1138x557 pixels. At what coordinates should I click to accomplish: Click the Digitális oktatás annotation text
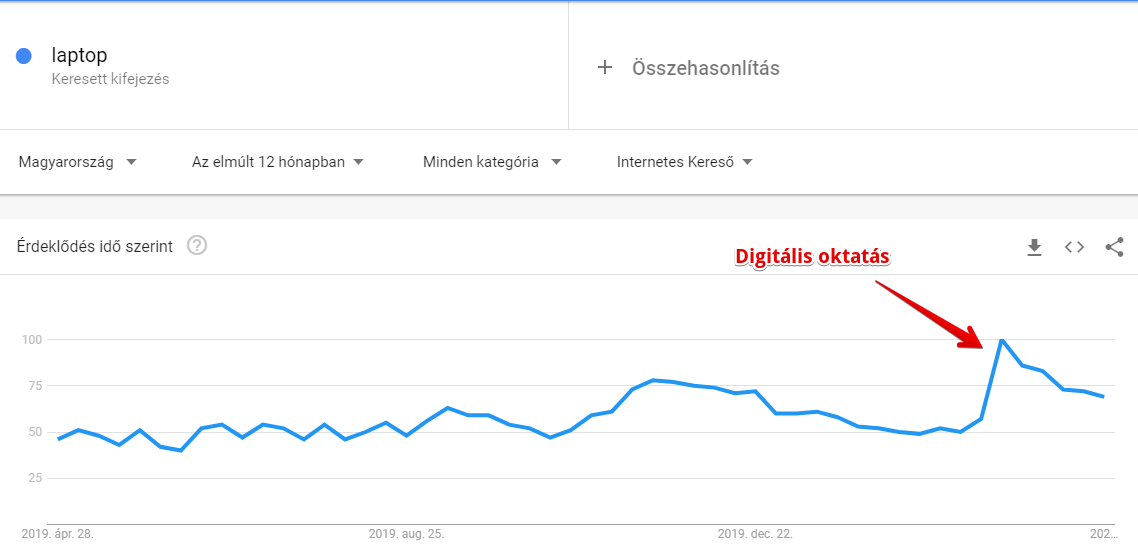(812, 257)
